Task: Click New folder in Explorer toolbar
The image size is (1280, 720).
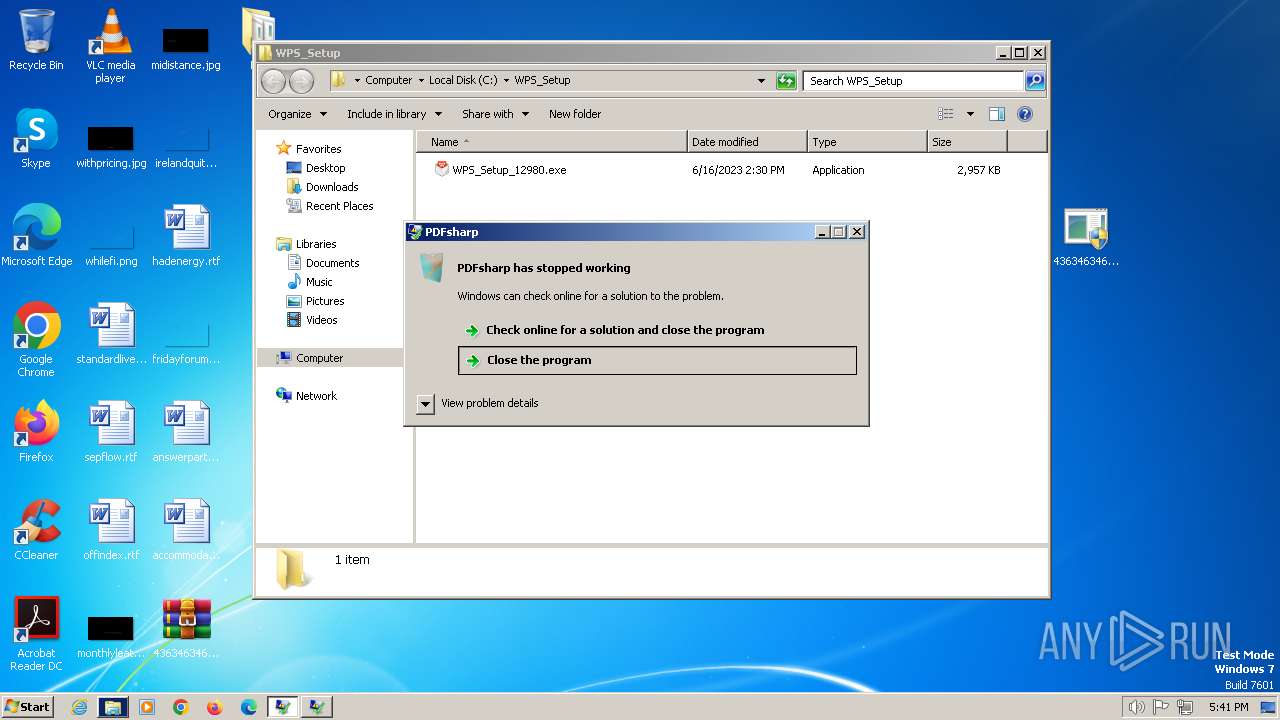Action: pos(575,114)
